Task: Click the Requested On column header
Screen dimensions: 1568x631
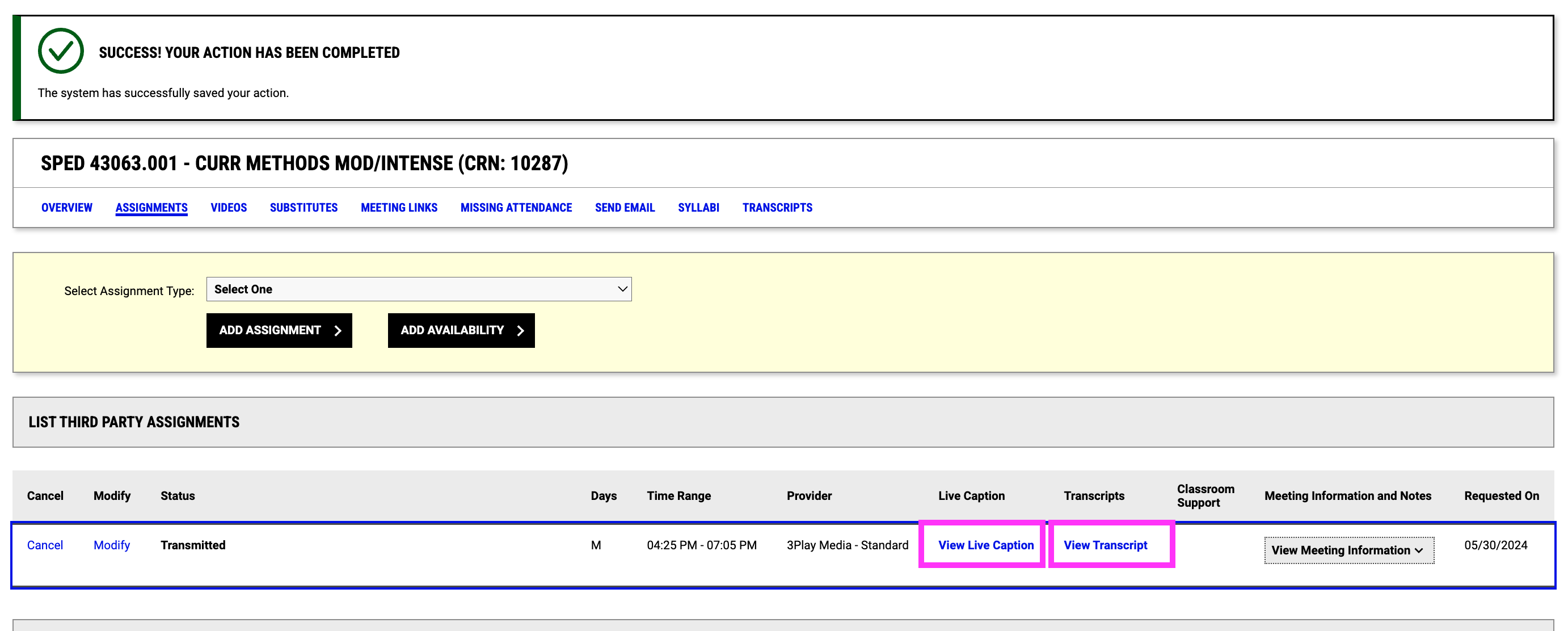Action: click(x=1502, y=496)
